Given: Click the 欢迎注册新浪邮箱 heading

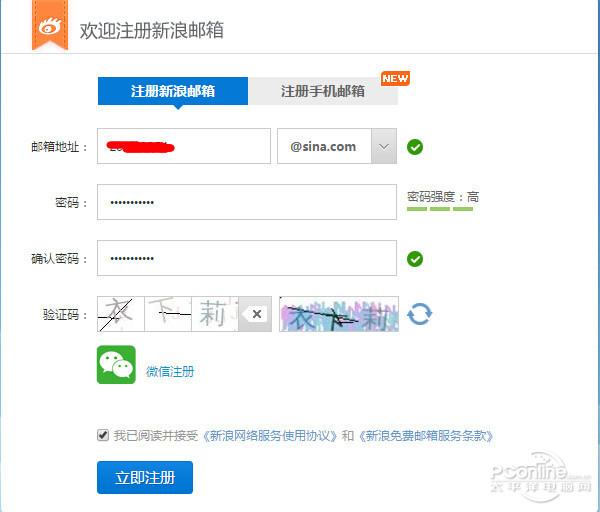Looking at the screenshot, I should pos(152,30).
